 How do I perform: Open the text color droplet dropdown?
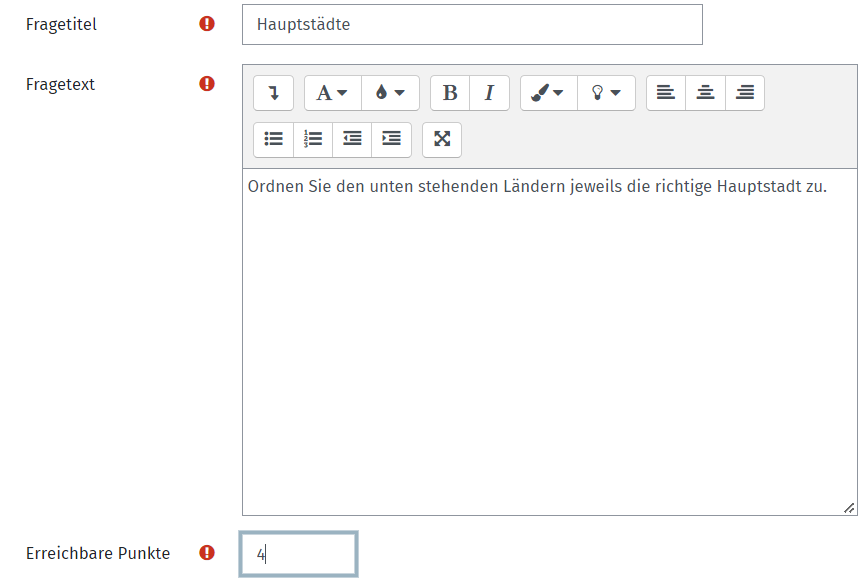(x=391, y=93)
